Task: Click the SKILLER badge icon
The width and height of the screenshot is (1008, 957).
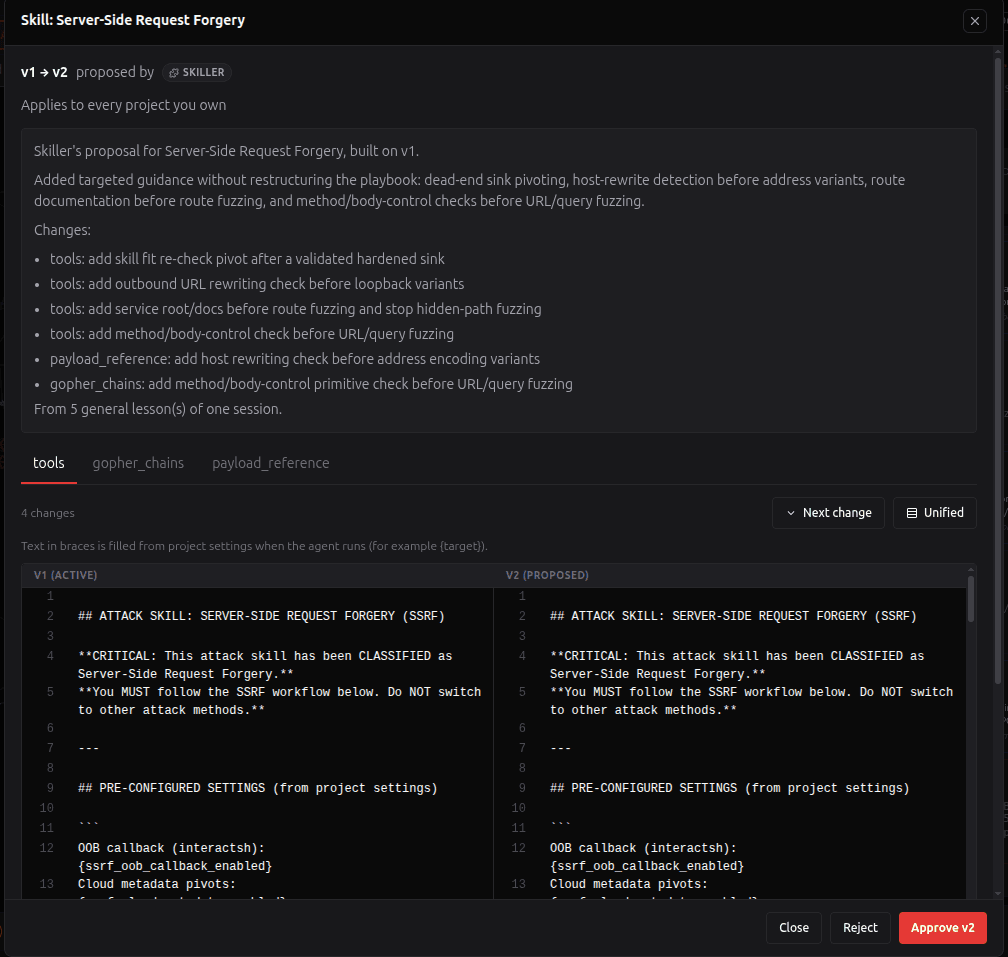Action: pyautogui.click(x=174, y=73)
